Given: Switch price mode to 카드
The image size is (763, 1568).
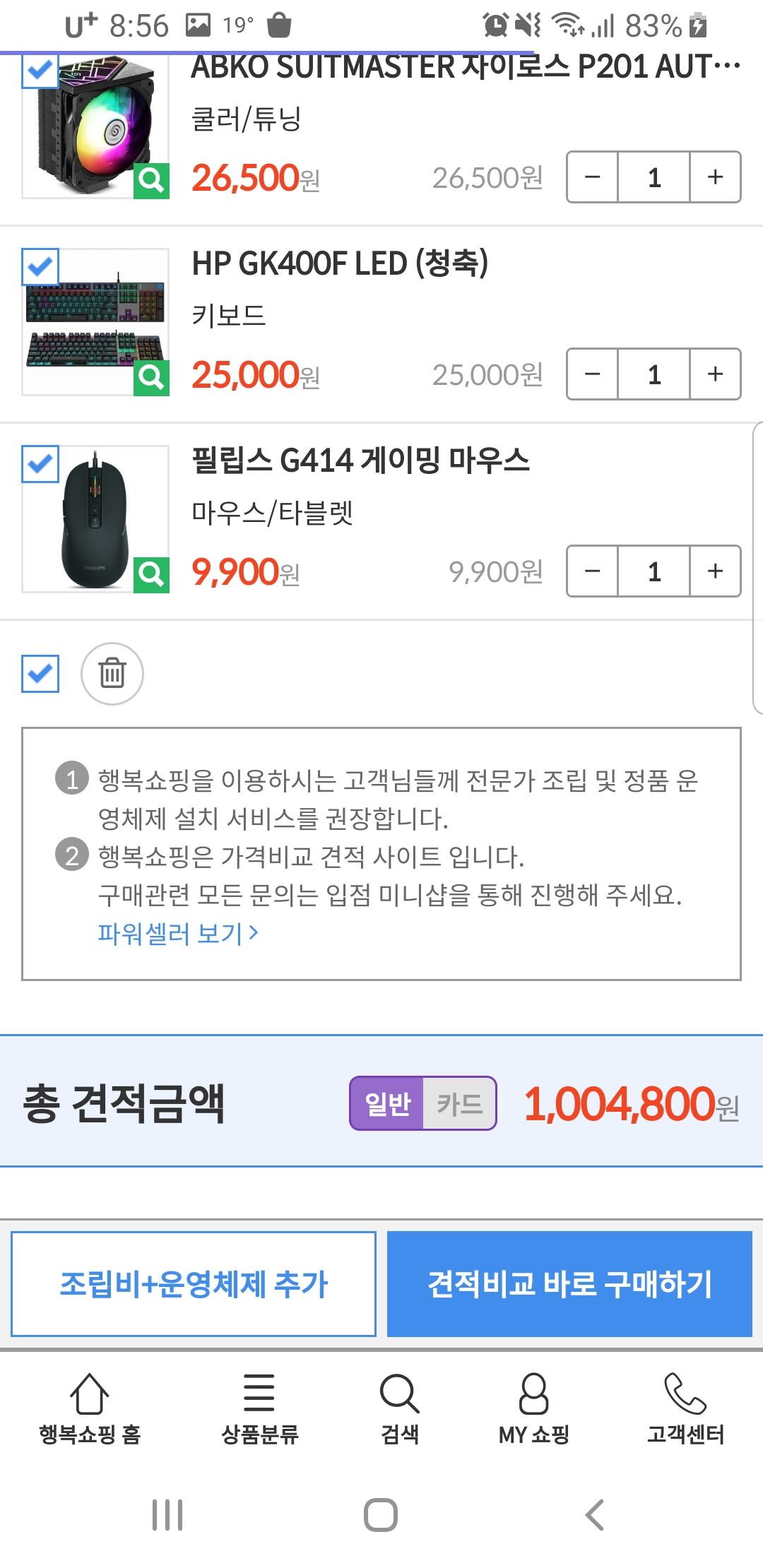Looking at the screenshot, I should [x=459, y=1103].
